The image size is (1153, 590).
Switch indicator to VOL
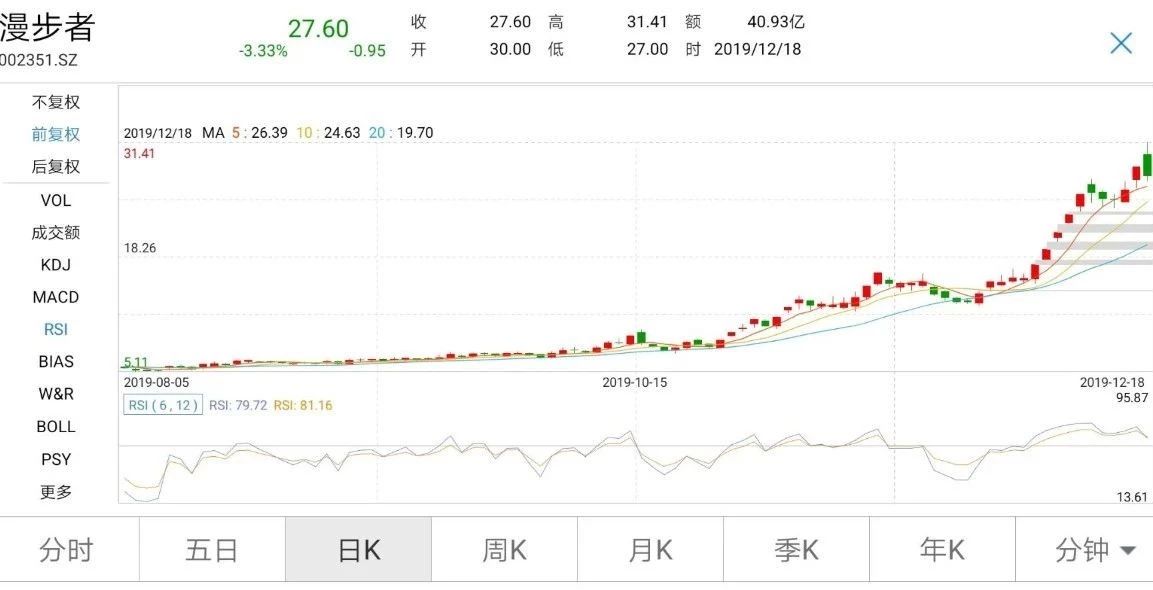[x=56, y=200]
